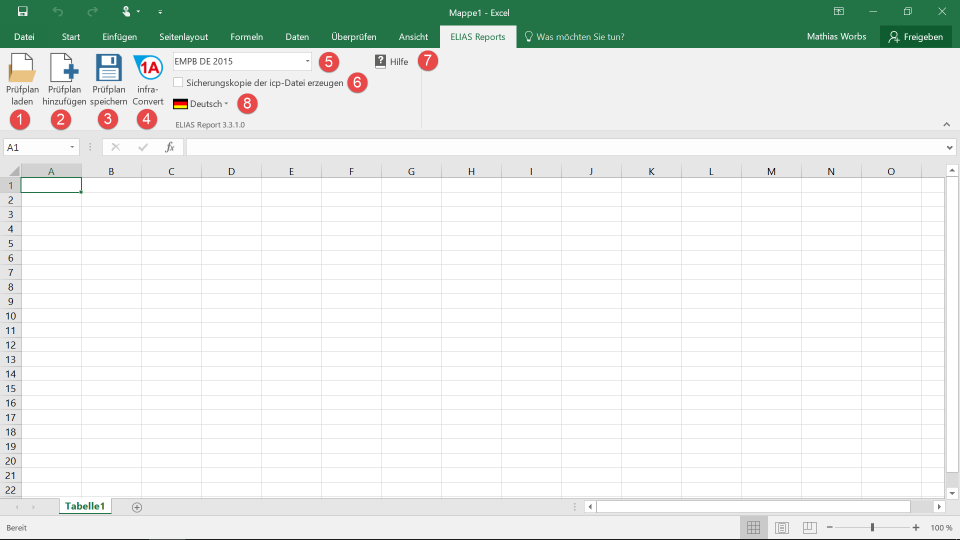Click the select-all corner triangle
The image size is (960, 540).
click(13, 171)
